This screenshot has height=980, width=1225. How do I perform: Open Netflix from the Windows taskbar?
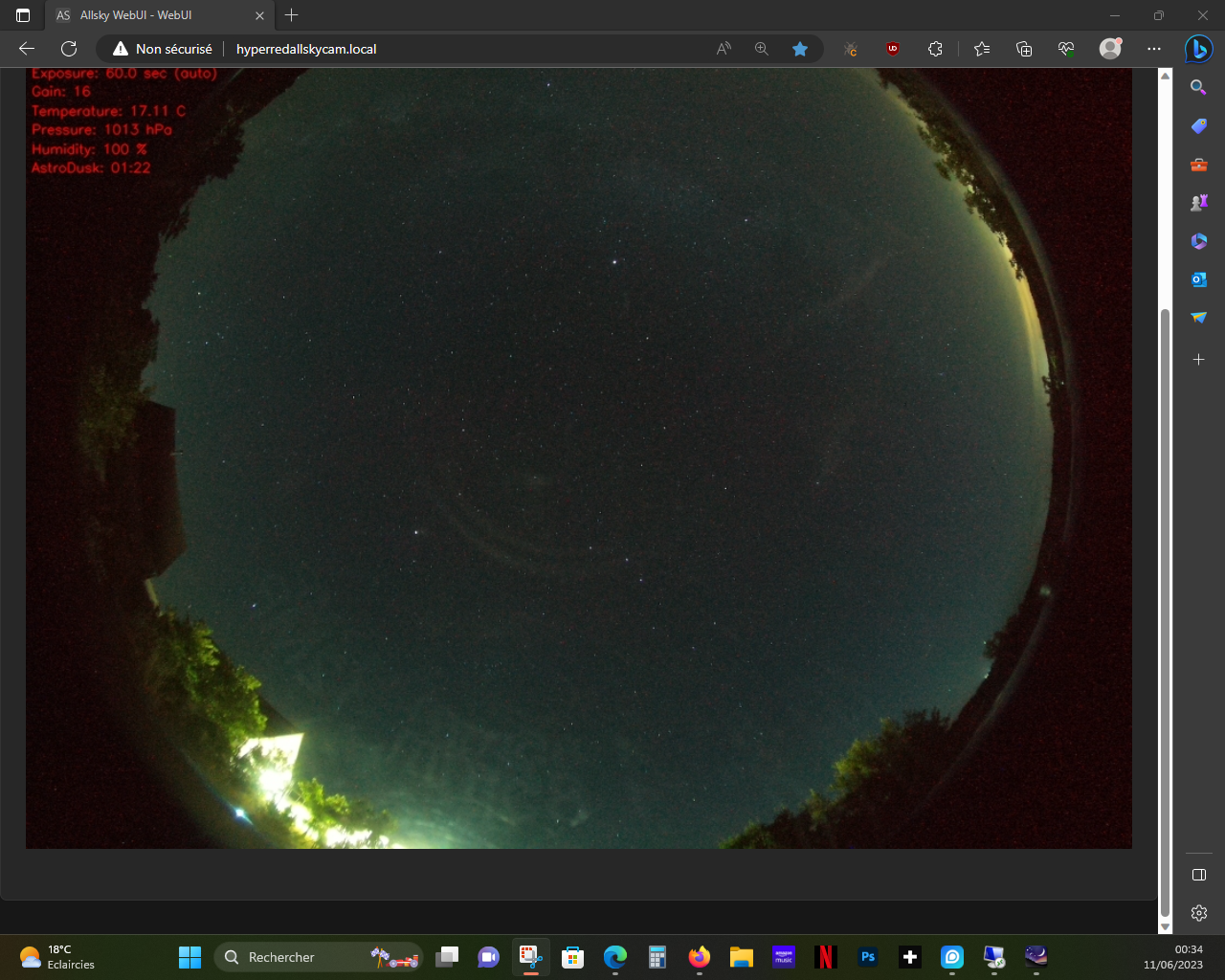coord(826,957)
